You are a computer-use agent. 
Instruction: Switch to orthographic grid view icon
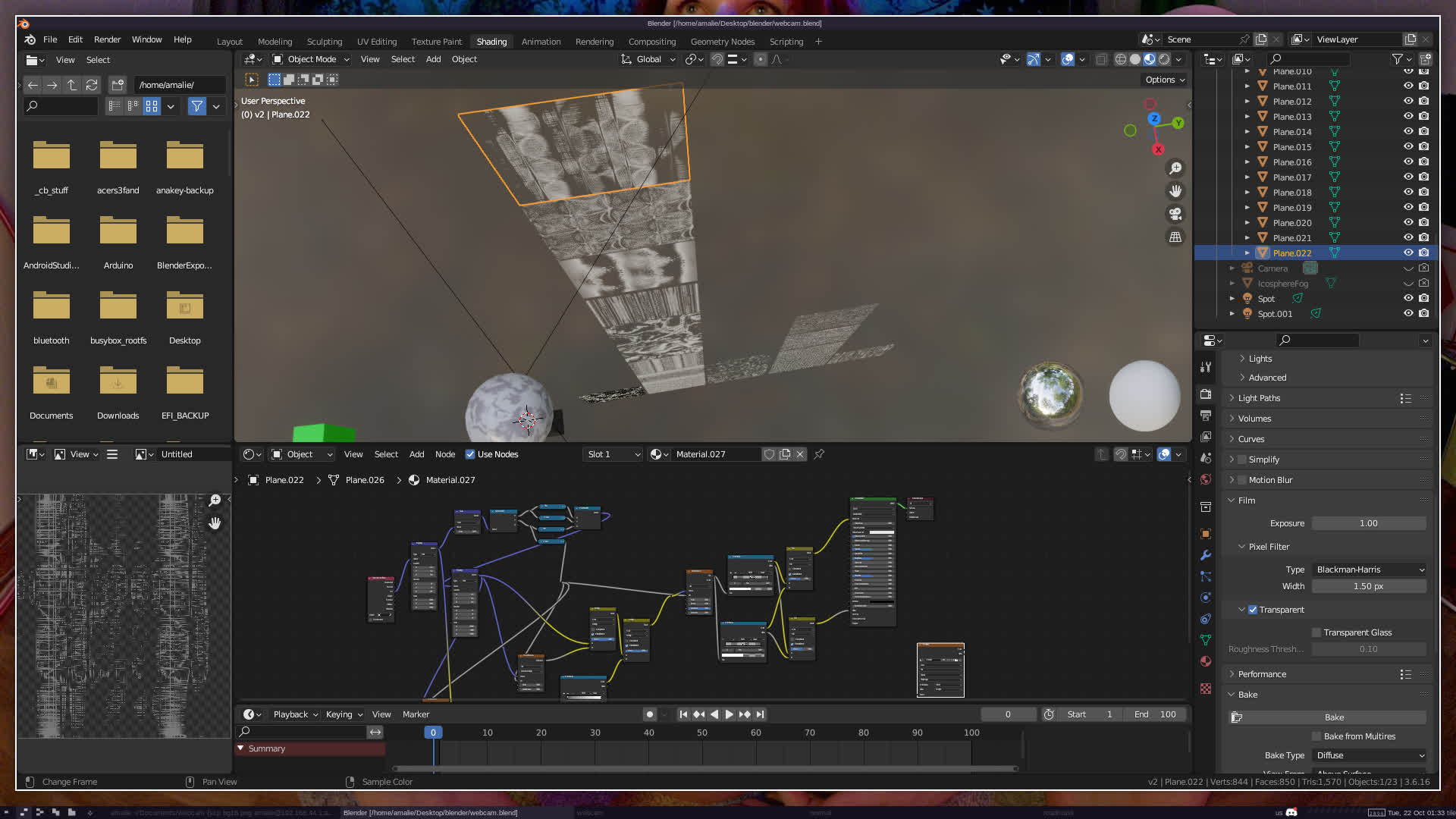1175,237
